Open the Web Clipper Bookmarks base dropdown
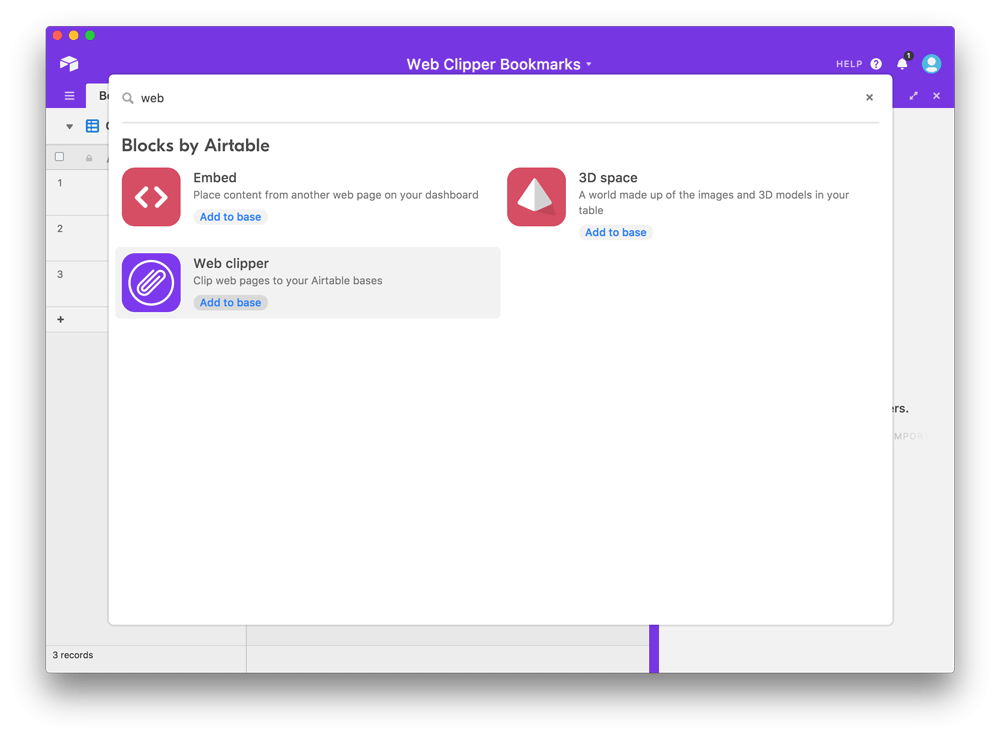The height and width of the screenshot is (738, 1000). pyautogui.click(x=499, y=64)
